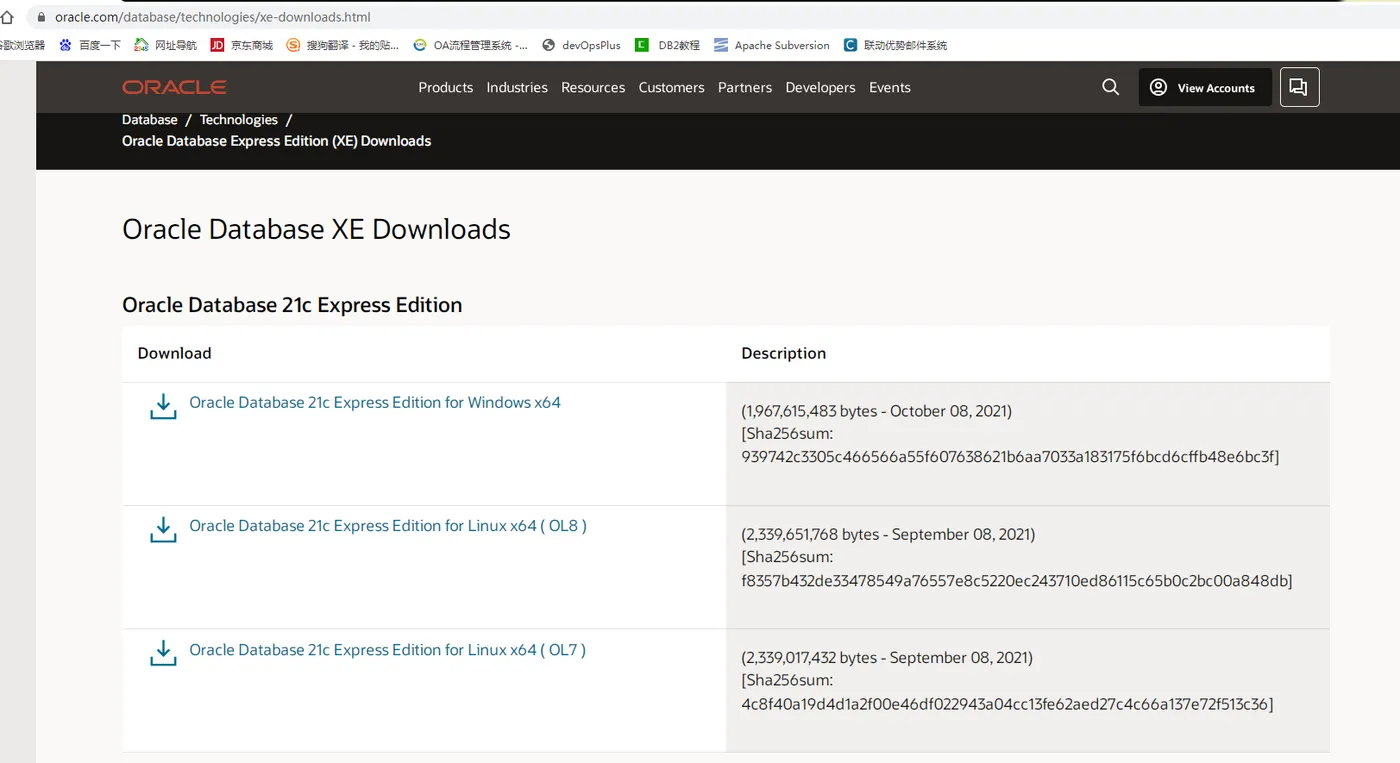
Task: Open the 百度一下 bookmark
Action: click(x=90, y=45)
